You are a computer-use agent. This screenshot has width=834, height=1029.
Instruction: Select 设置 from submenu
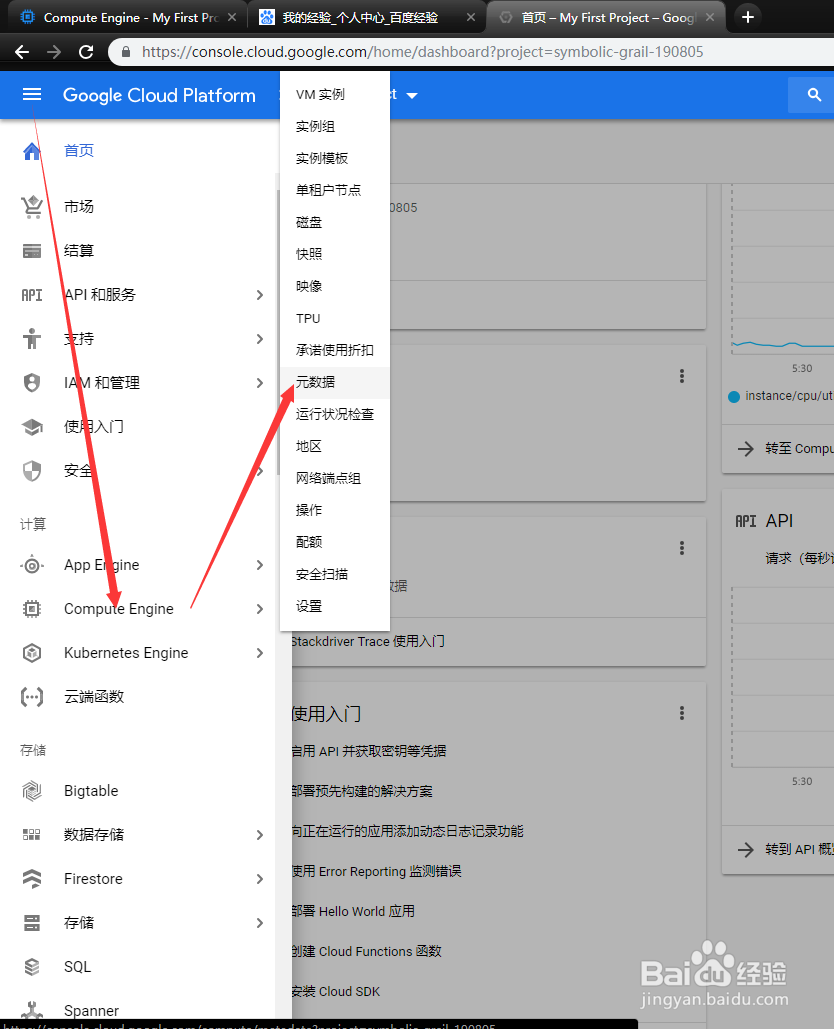click(335, 606)
